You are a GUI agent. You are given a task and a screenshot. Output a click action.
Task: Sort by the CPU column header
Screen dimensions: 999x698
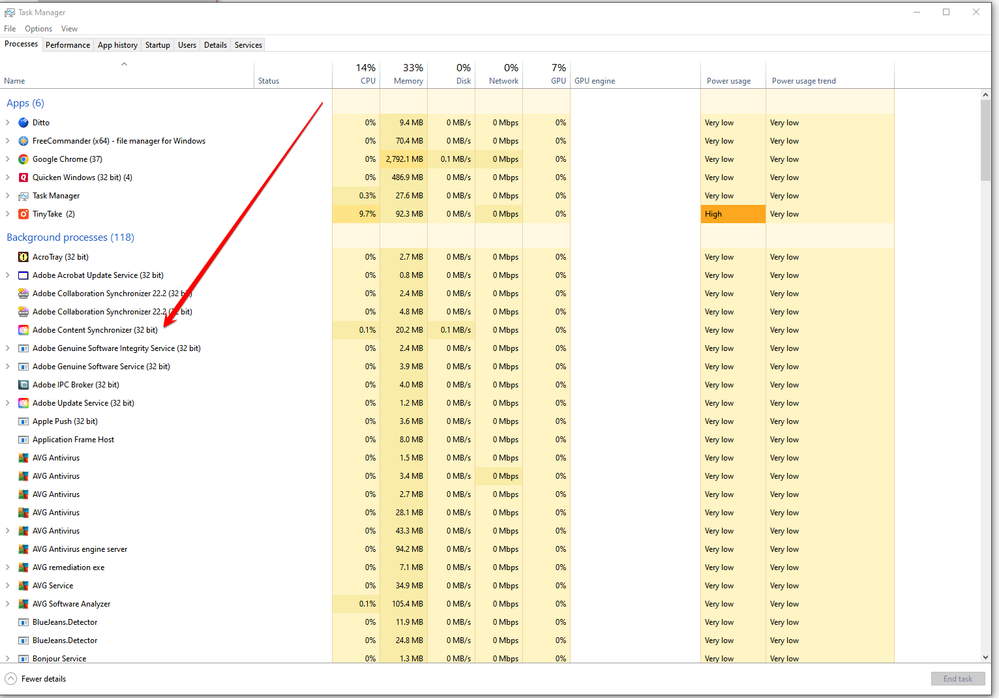point(356,74)
